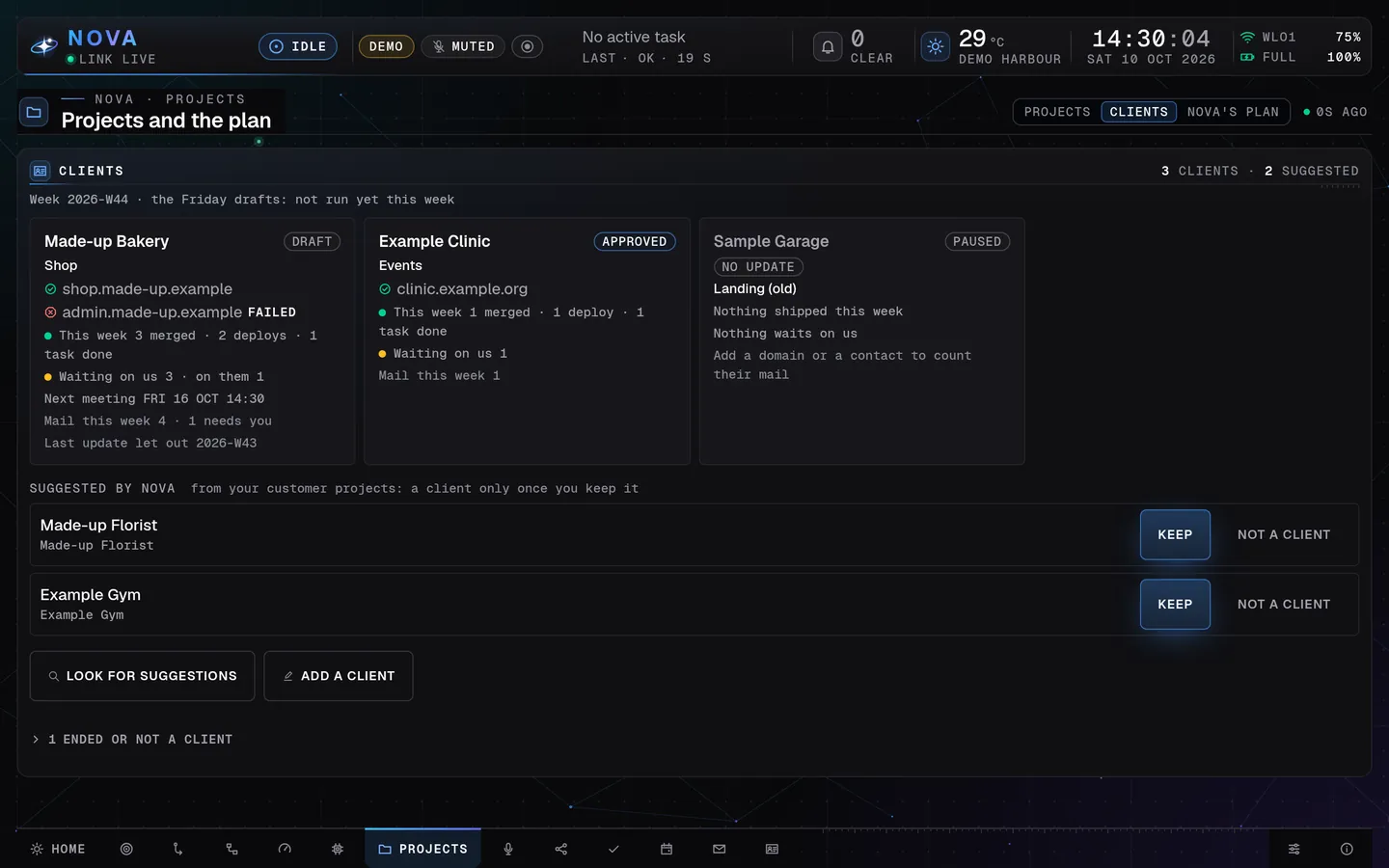Expand the 1 ended or not a client section
Viewport: 1389px width, 868px height.
pos(132,740)
